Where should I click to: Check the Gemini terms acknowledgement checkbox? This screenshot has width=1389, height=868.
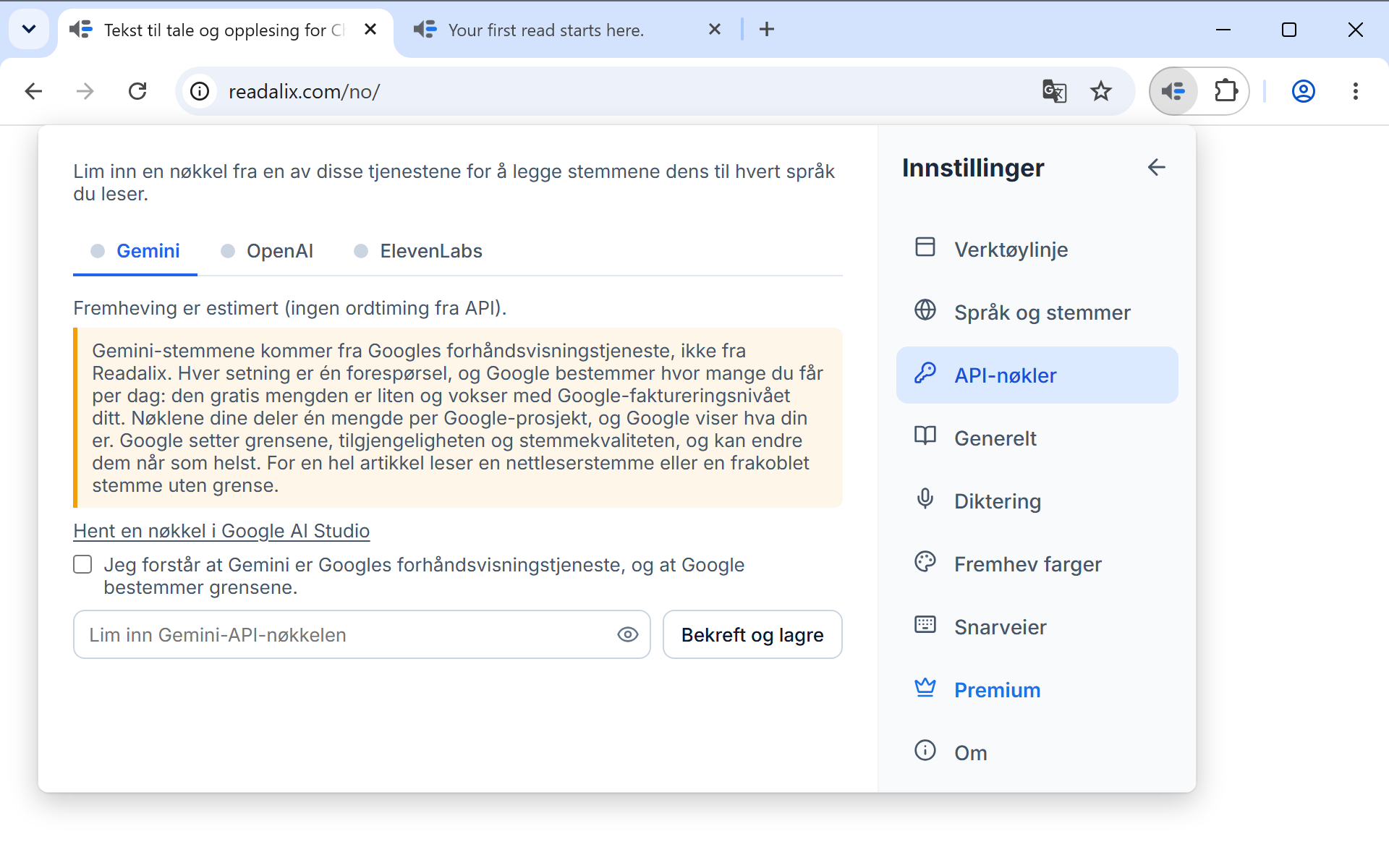coord(82,564)
